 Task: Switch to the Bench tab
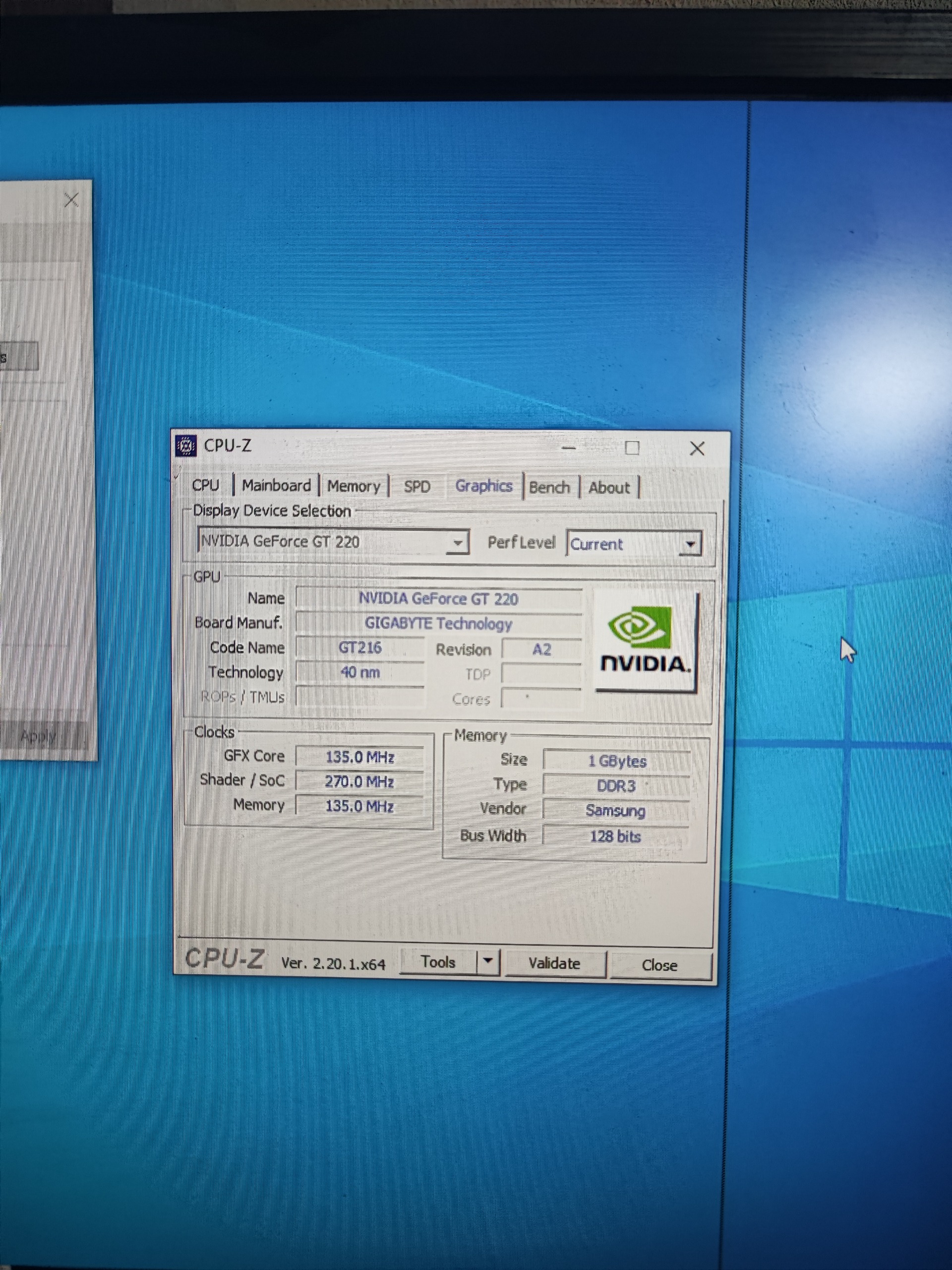[549, 488]
